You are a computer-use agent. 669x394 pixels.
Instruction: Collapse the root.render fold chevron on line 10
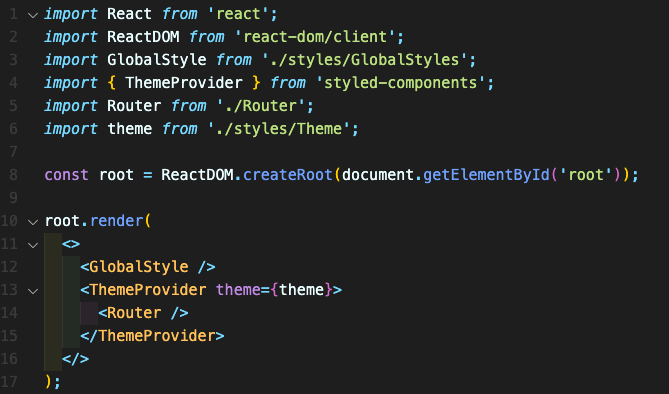pos(33,222)
